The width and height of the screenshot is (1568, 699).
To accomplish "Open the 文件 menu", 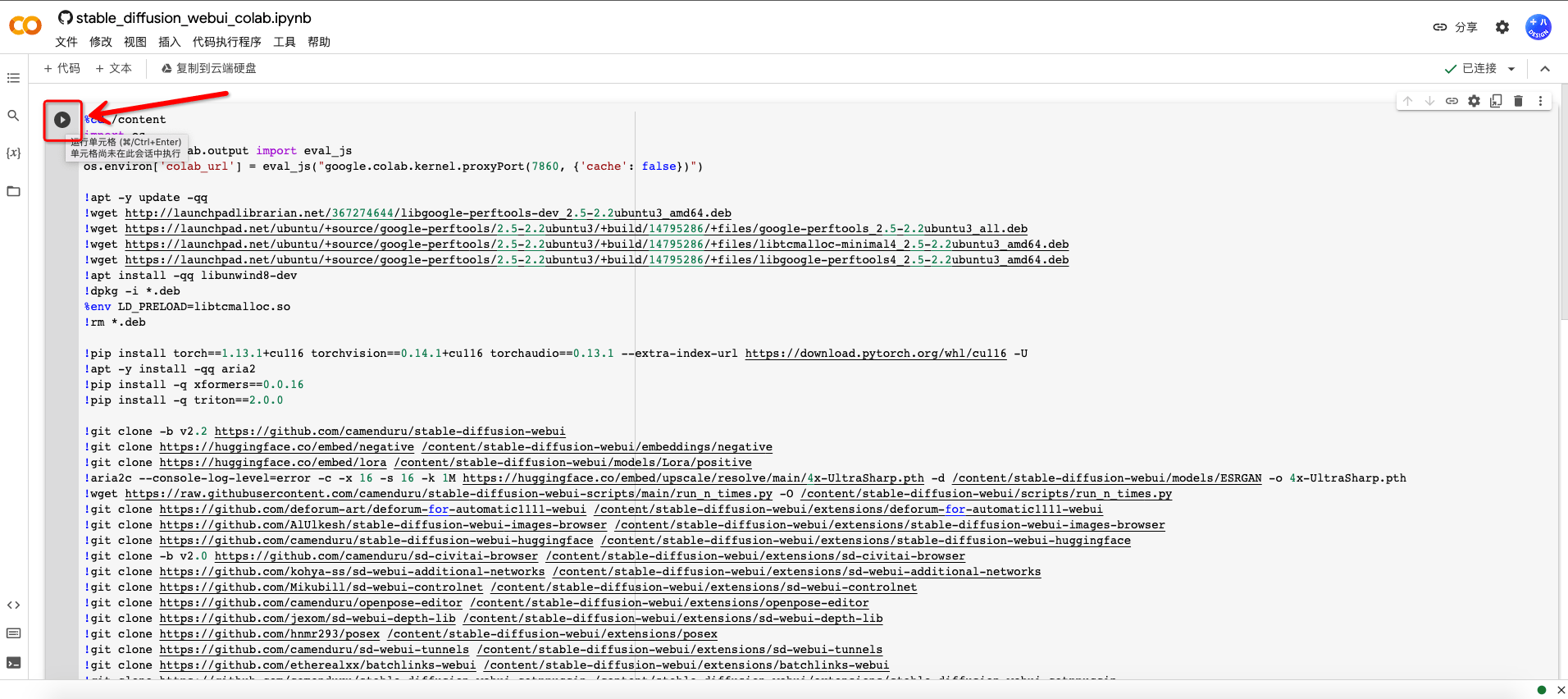I will (x=66, y=42).
